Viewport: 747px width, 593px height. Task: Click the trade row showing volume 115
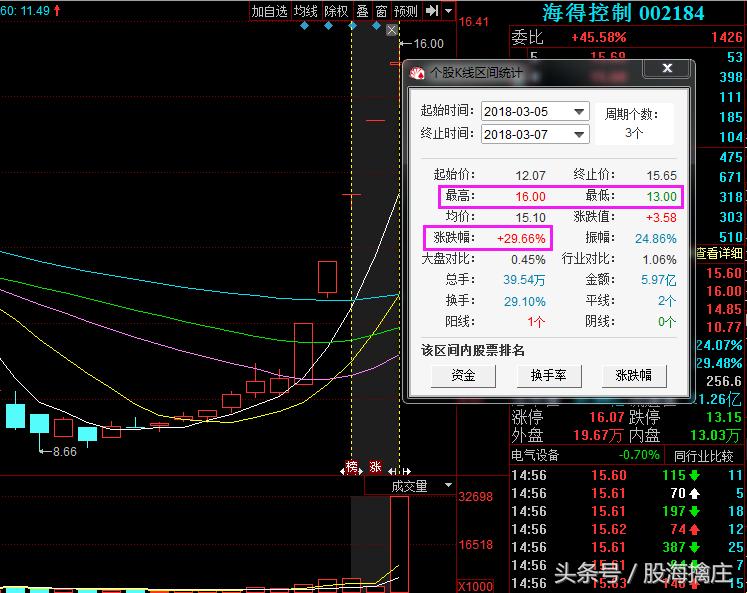pyautogui.click(x=627, y=475)
